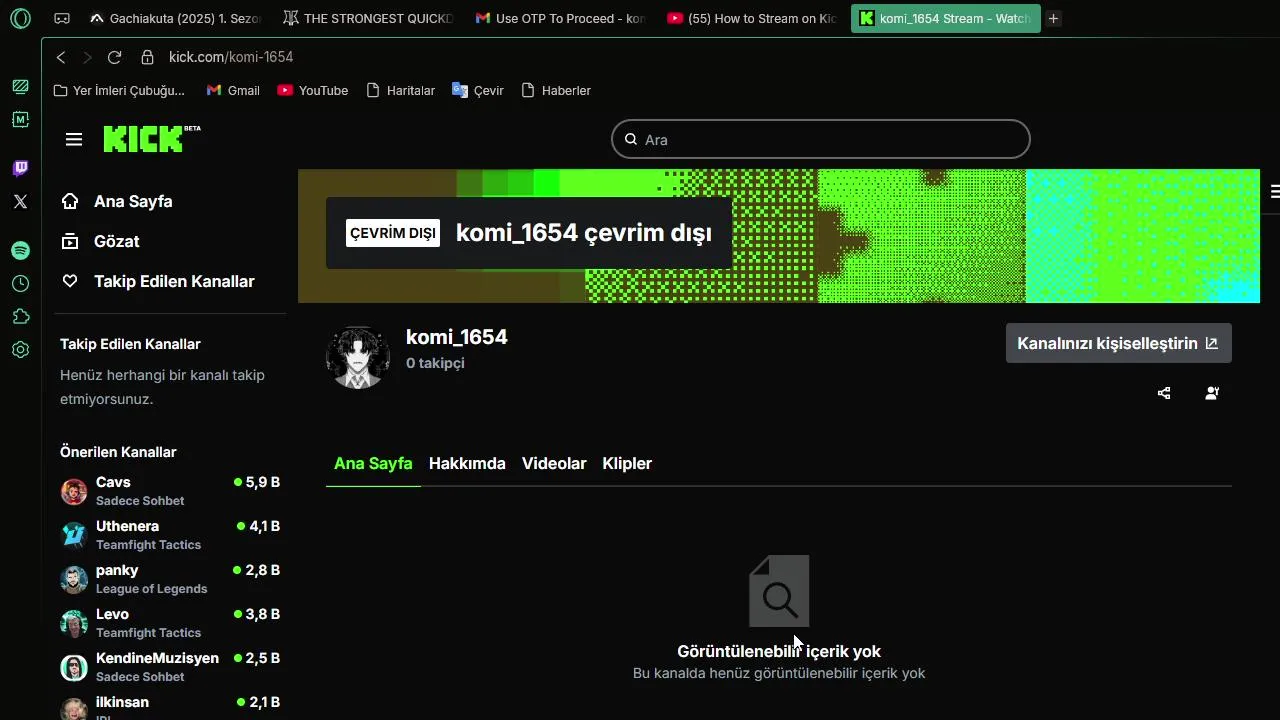Open the M sidebar panel icon
This screenshot has height=720, width=1280.
coord(20,119)
